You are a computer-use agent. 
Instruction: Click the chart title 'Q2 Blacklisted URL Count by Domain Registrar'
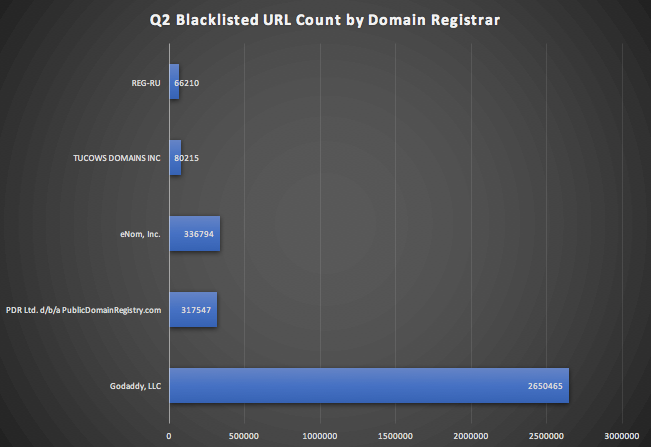tap(325, 20)
